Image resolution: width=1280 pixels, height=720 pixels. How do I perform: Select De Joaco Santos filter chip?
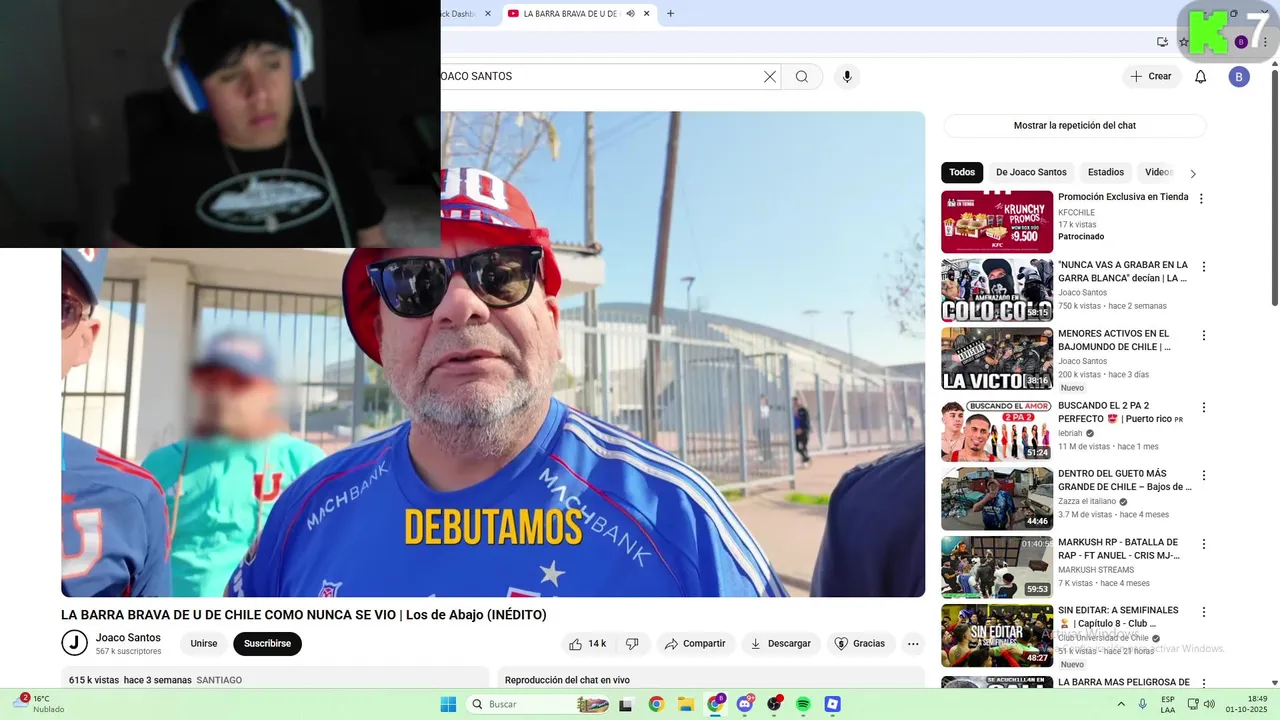[x=1031, y=172]
